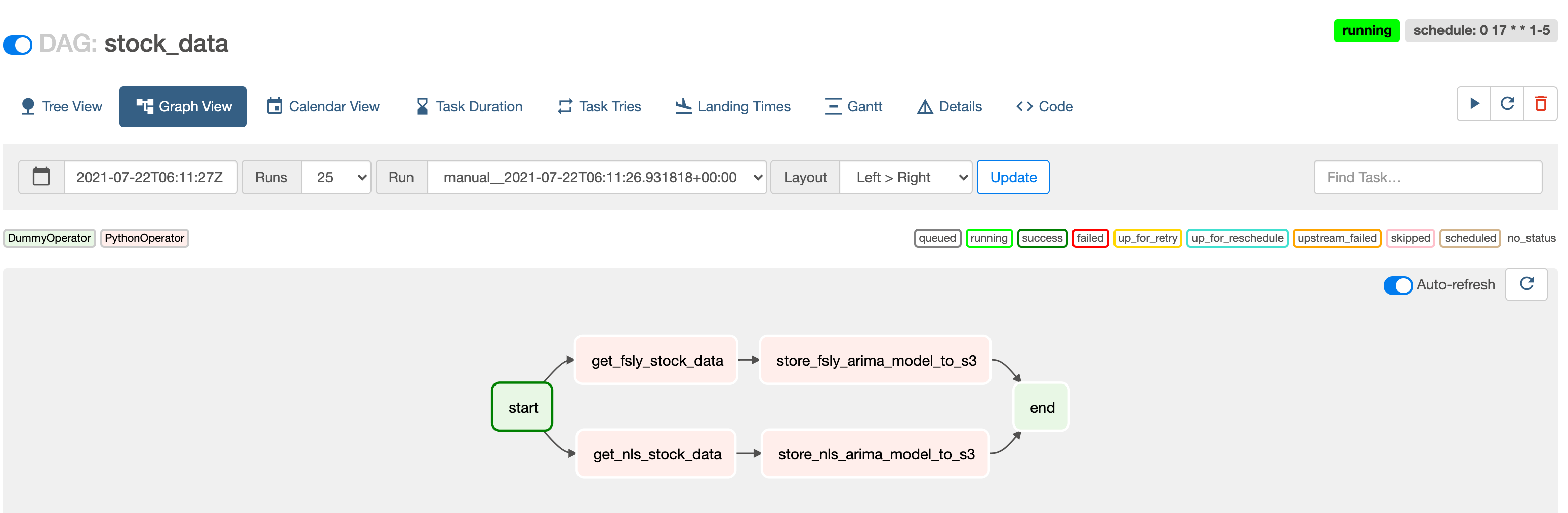Open Landing Times tab

pos(733,106)
